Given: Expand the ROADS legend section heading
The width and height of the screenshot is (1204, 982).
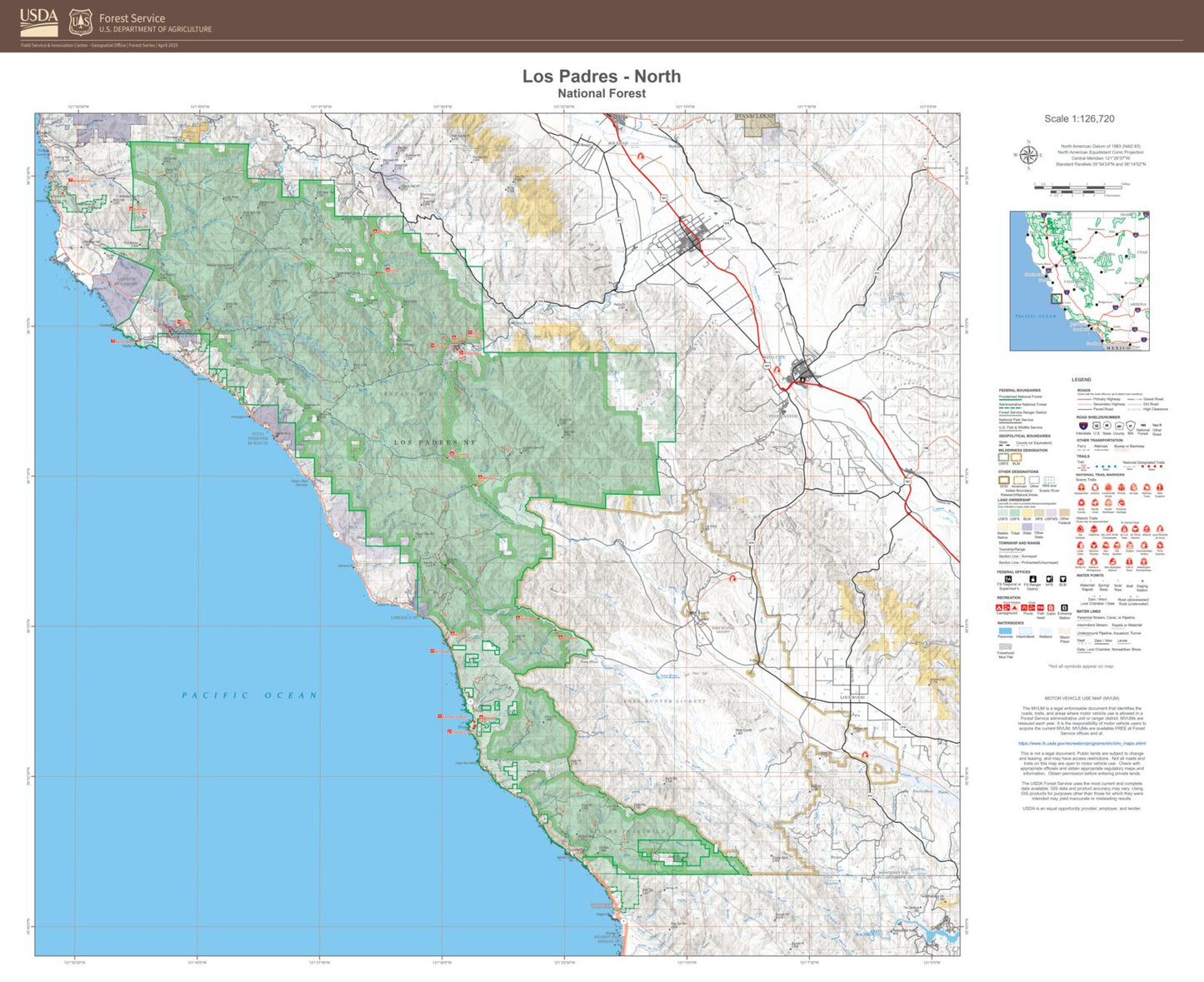Looking at the screenshot, I should (x=1082, y=390).
